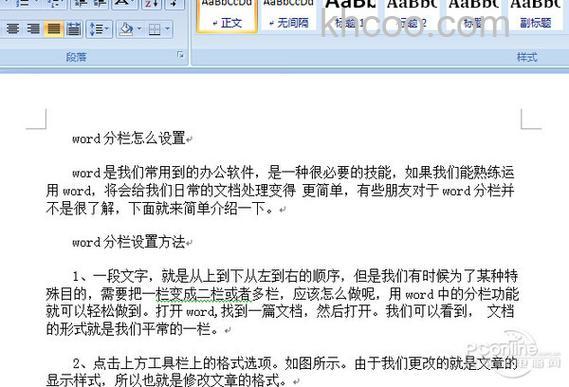The width and height of the screenshot is (569, 387).
Task: Click line '的形式就是我们平常的一栏。'
Action: [x=133, y=329]
